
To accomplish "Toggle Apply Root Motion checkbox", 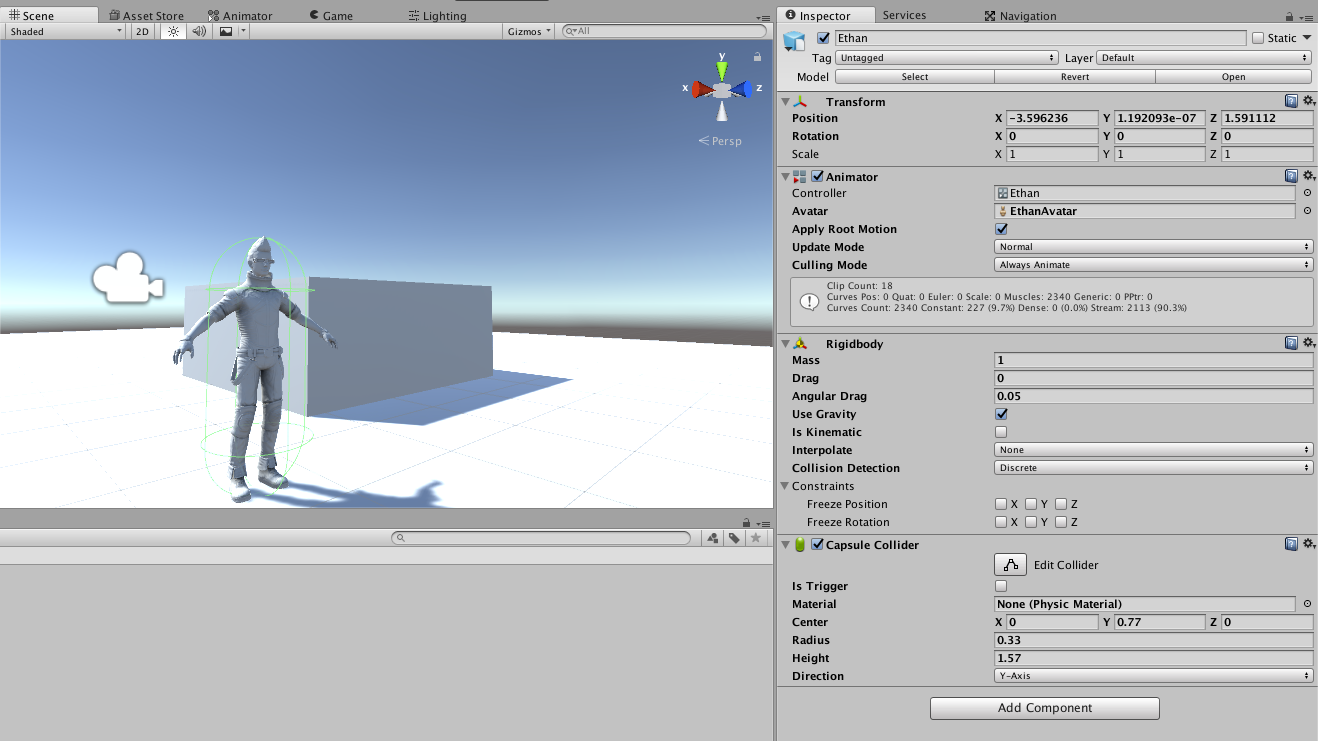I will coord(1001,229).
